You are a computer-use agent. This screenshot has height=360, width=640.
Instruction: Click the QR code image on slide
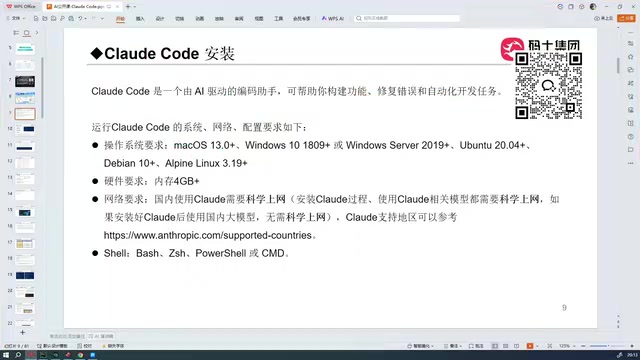(549, 86)
